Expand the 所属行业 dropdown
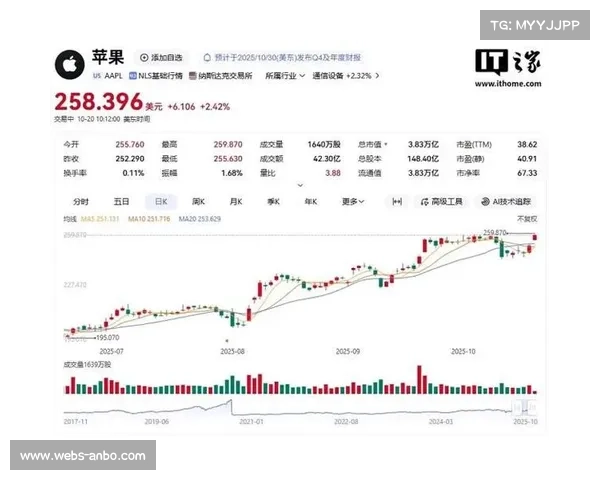This screenshot has height=480, width=600. click(285, 76)
